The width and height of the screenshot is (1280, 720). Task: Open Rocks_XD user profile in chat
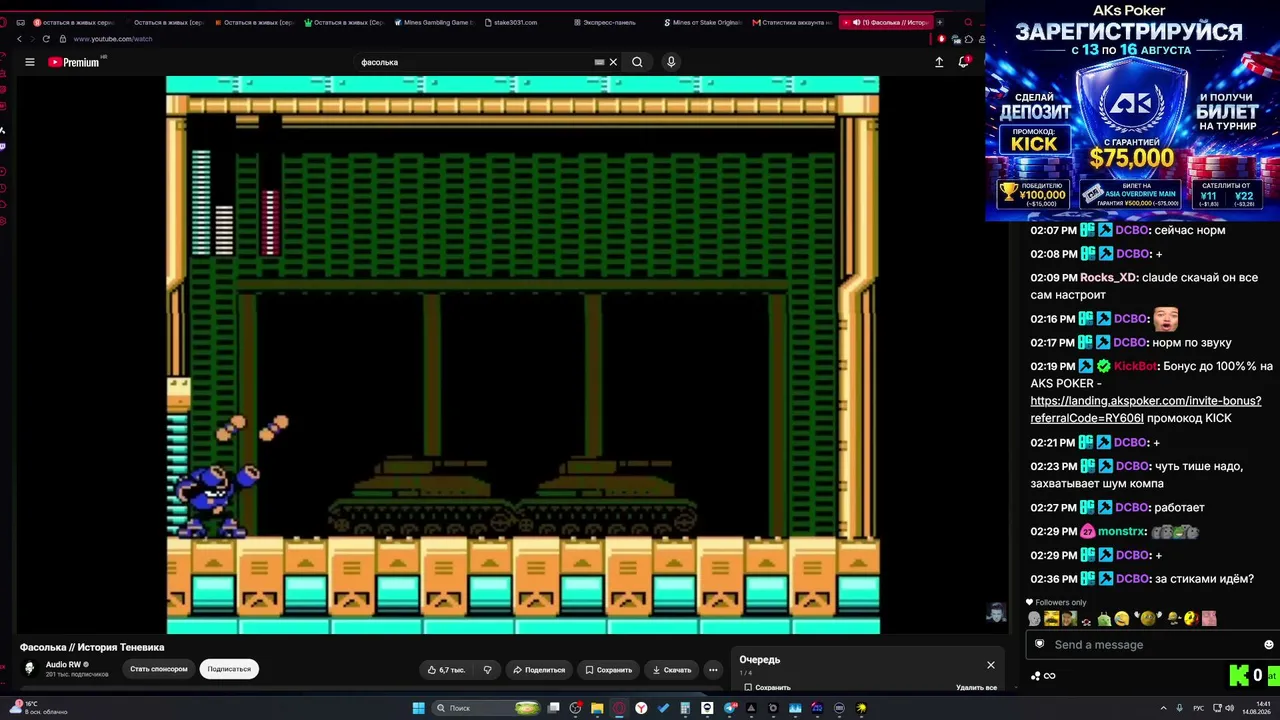[x=1108, y=278]
